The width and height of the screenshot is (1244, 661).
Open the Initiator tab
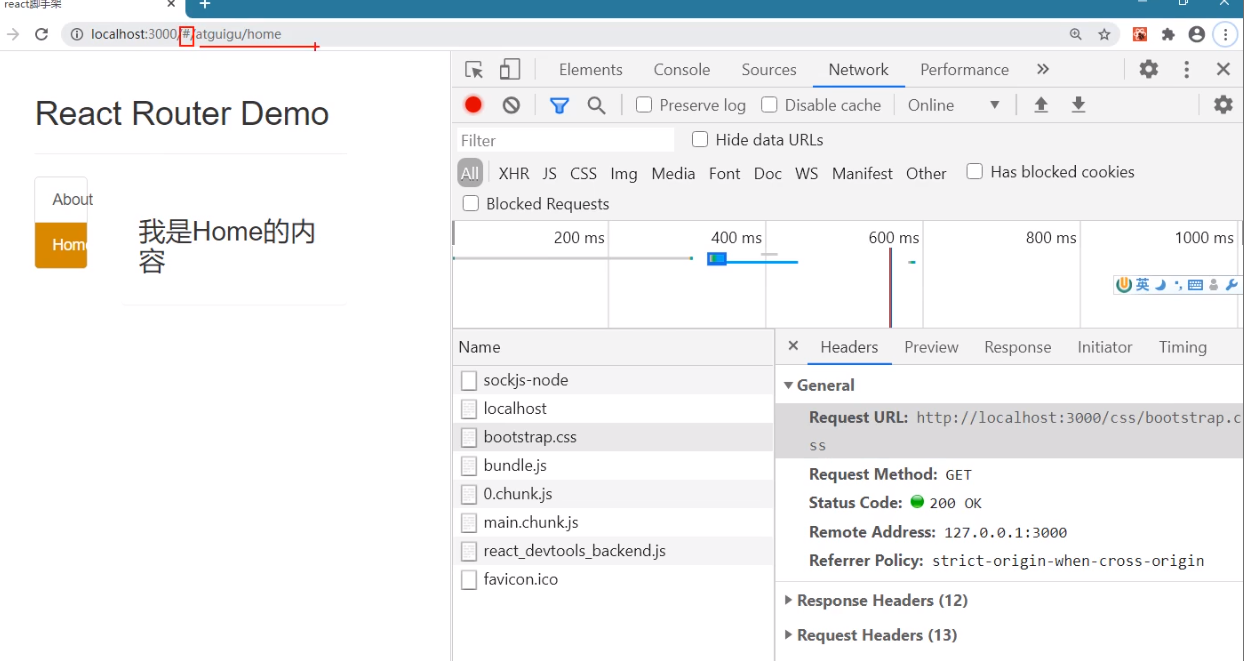(1105, 347)
